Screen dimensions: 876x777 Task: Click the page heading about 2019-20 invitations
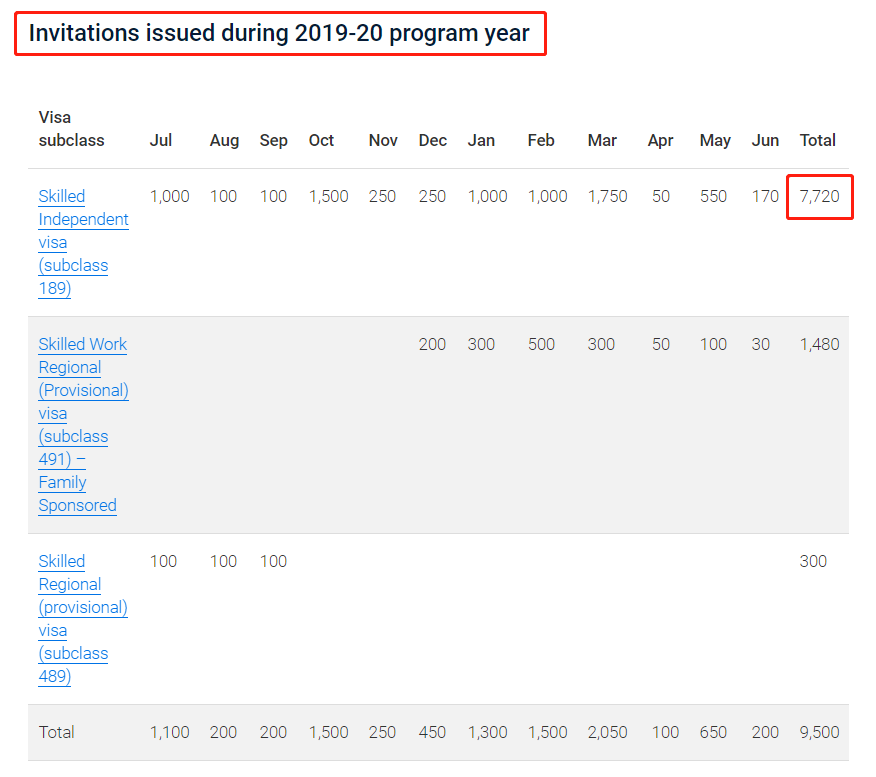click(x=279, y=33)
